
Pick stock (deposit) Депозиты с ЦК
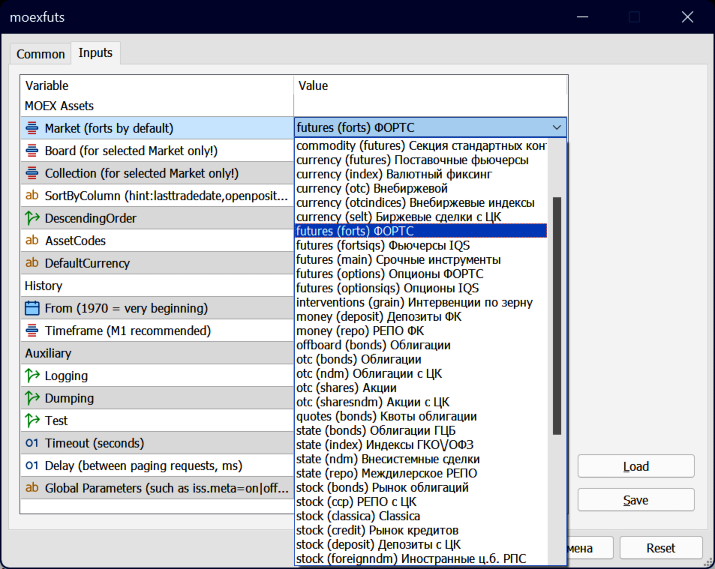pos(421,545)
